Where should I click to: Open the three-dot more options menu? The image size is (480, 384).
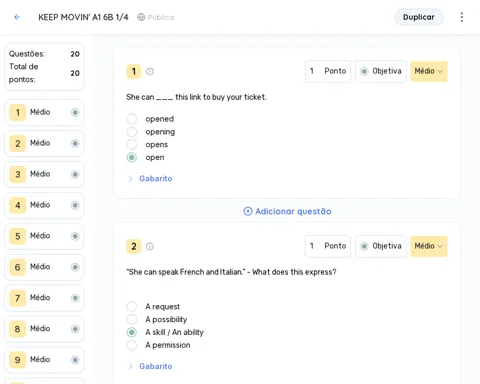(462, 17)
